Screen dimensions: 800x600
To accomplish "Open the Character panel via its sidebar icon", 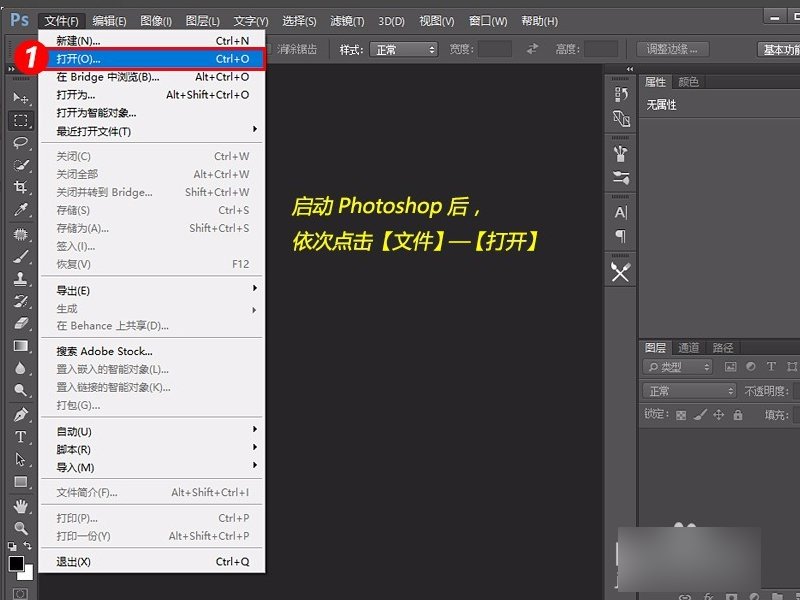I will 619,213.
